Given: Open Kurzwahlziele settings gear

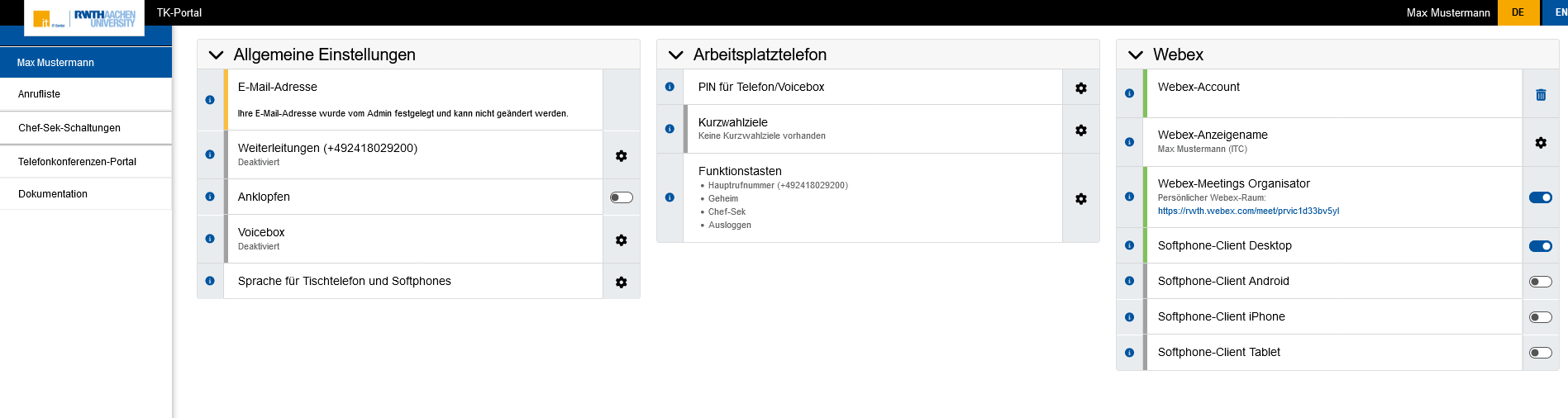Looking at the screenshot, I should (x=1080, y=130).
